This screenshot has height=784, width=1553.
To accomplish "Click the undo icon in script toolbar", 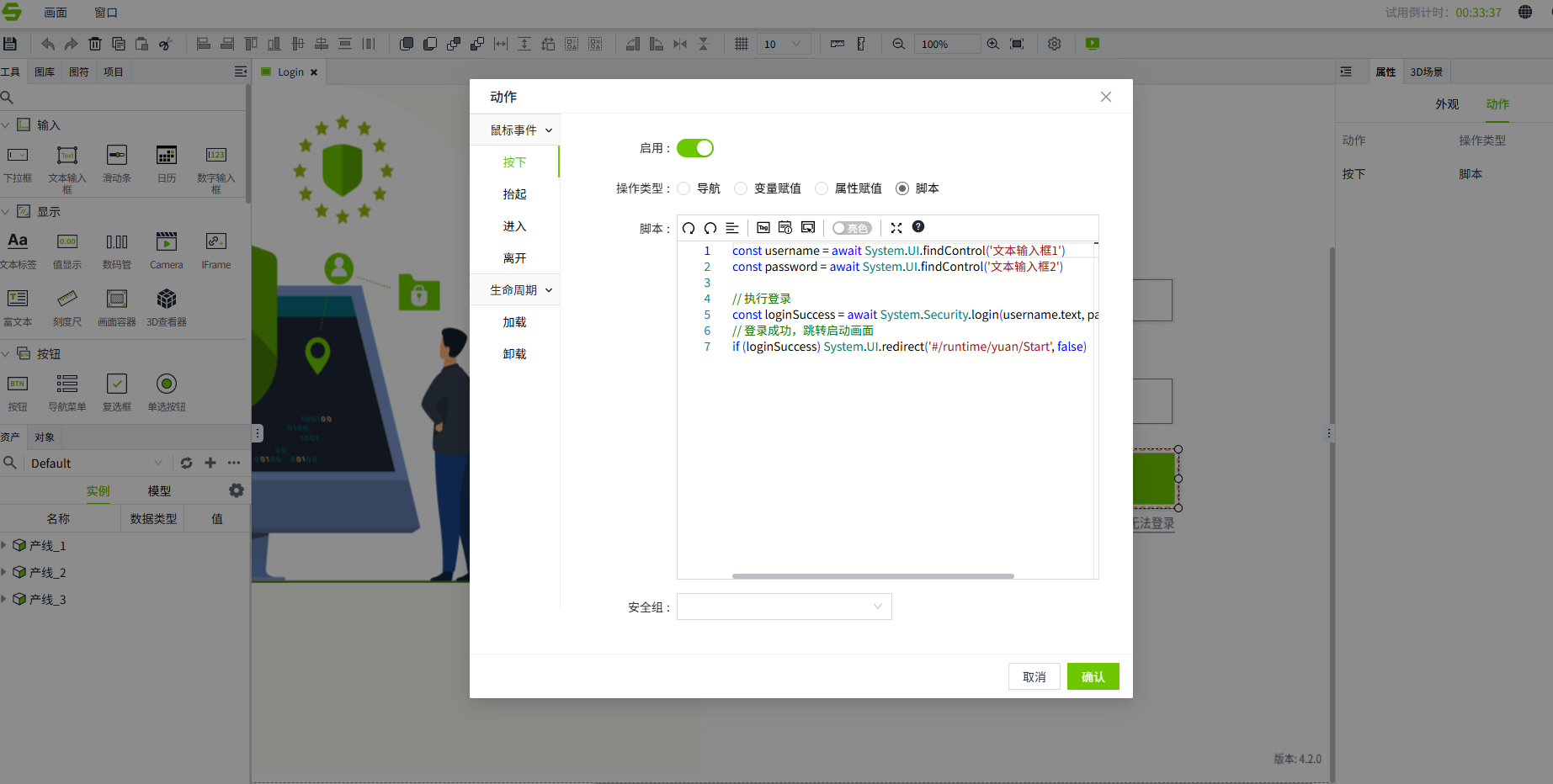I will point(689,228).
